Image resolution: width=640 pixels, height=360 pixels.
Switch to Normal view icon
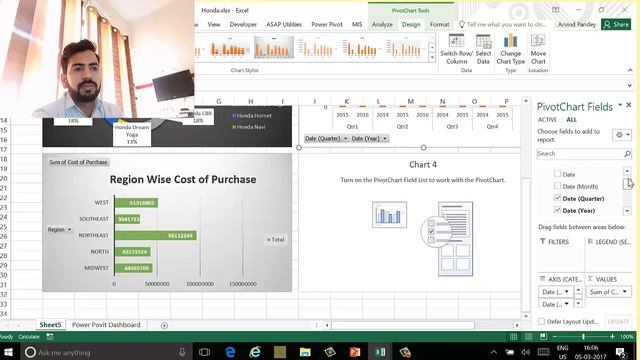(x=513, y=337)
